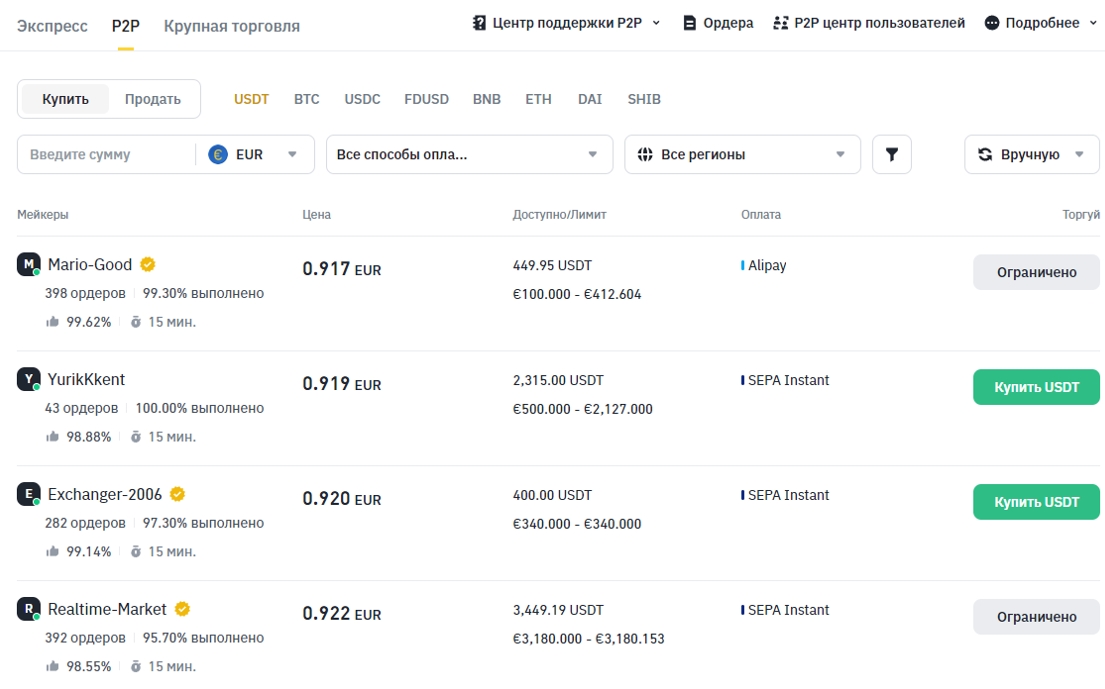Viewport: 1105px width, 689px height.
Task: Open Все способы оплаты dropdown
Action: point(469,154)
